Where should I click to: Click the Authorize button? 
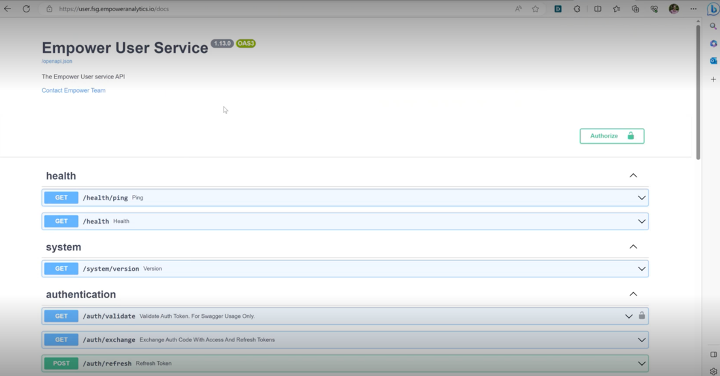tap(612, 136)
